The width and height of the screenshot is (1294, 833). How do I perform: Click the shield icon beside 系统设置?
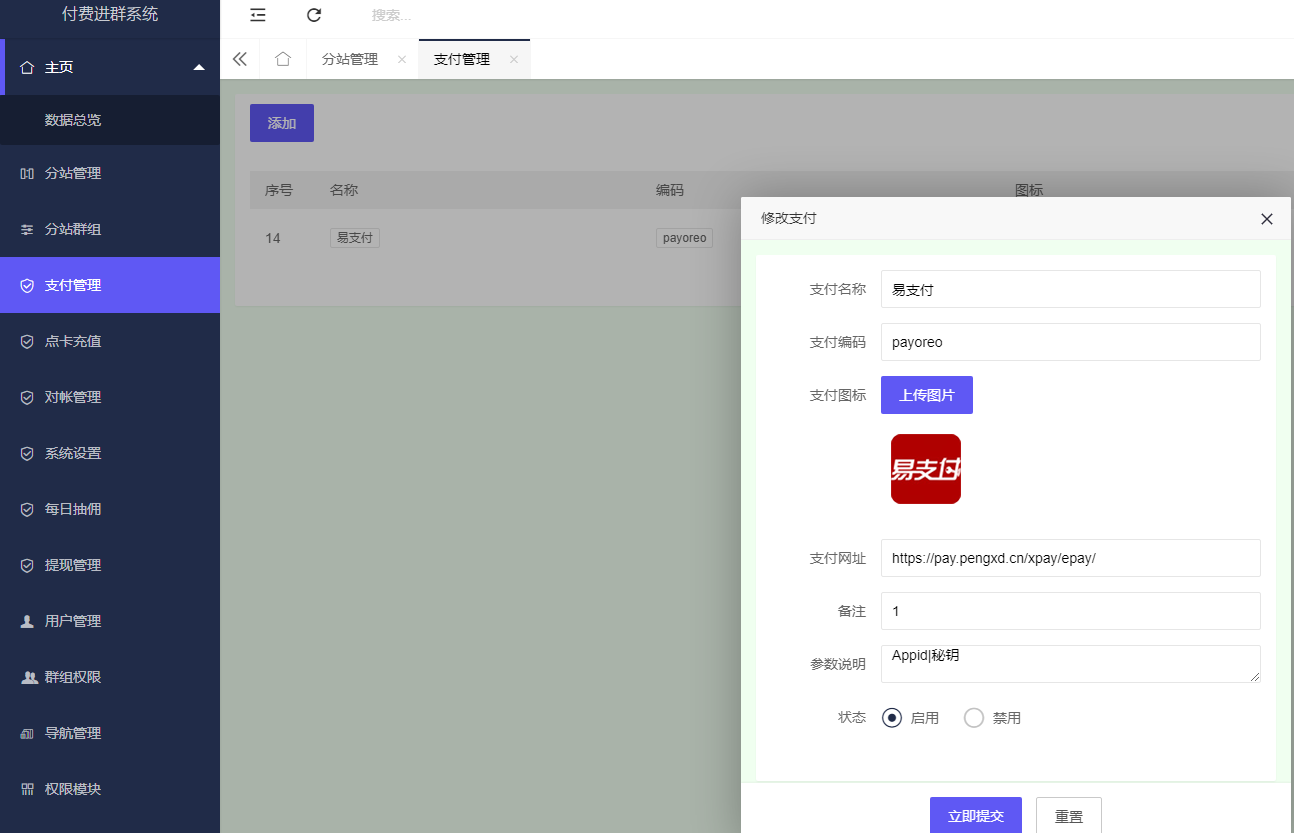[27, 453]
